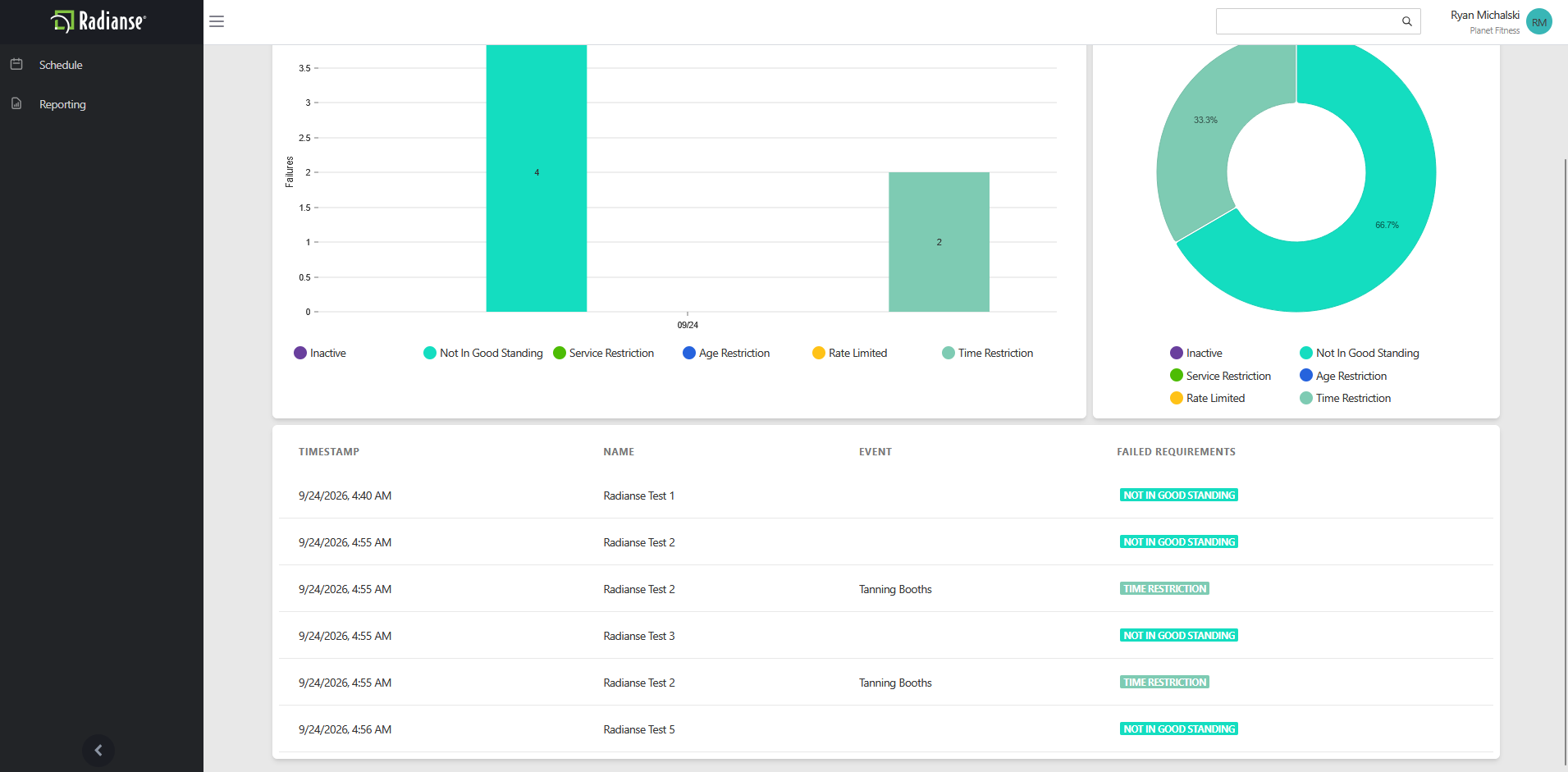Click the Schedule calendar icon
Viewport: 1568px width, 772px height.
coord(16,64)
